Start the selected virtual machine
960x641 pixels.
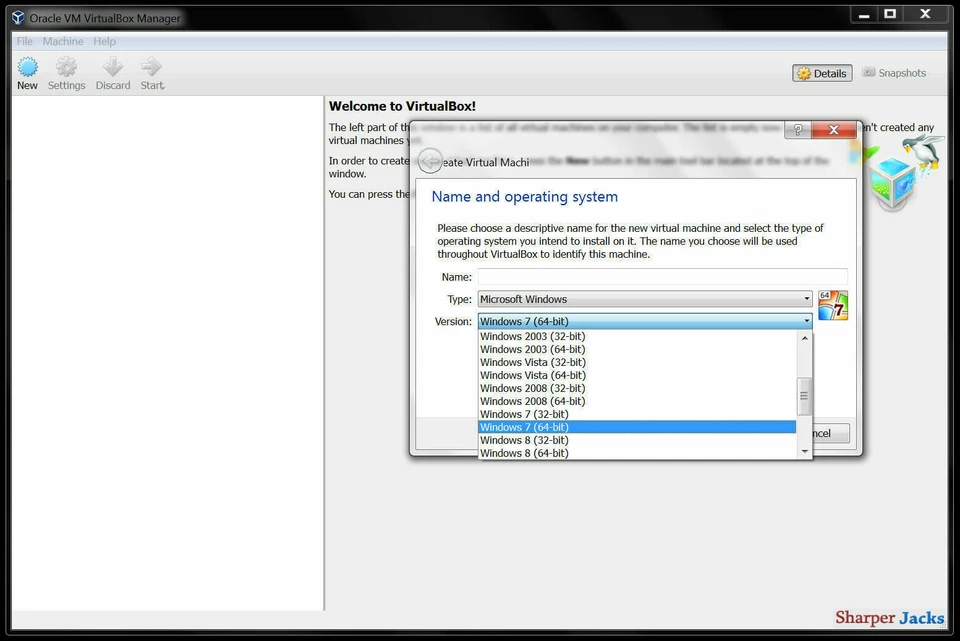click(151, 70)
